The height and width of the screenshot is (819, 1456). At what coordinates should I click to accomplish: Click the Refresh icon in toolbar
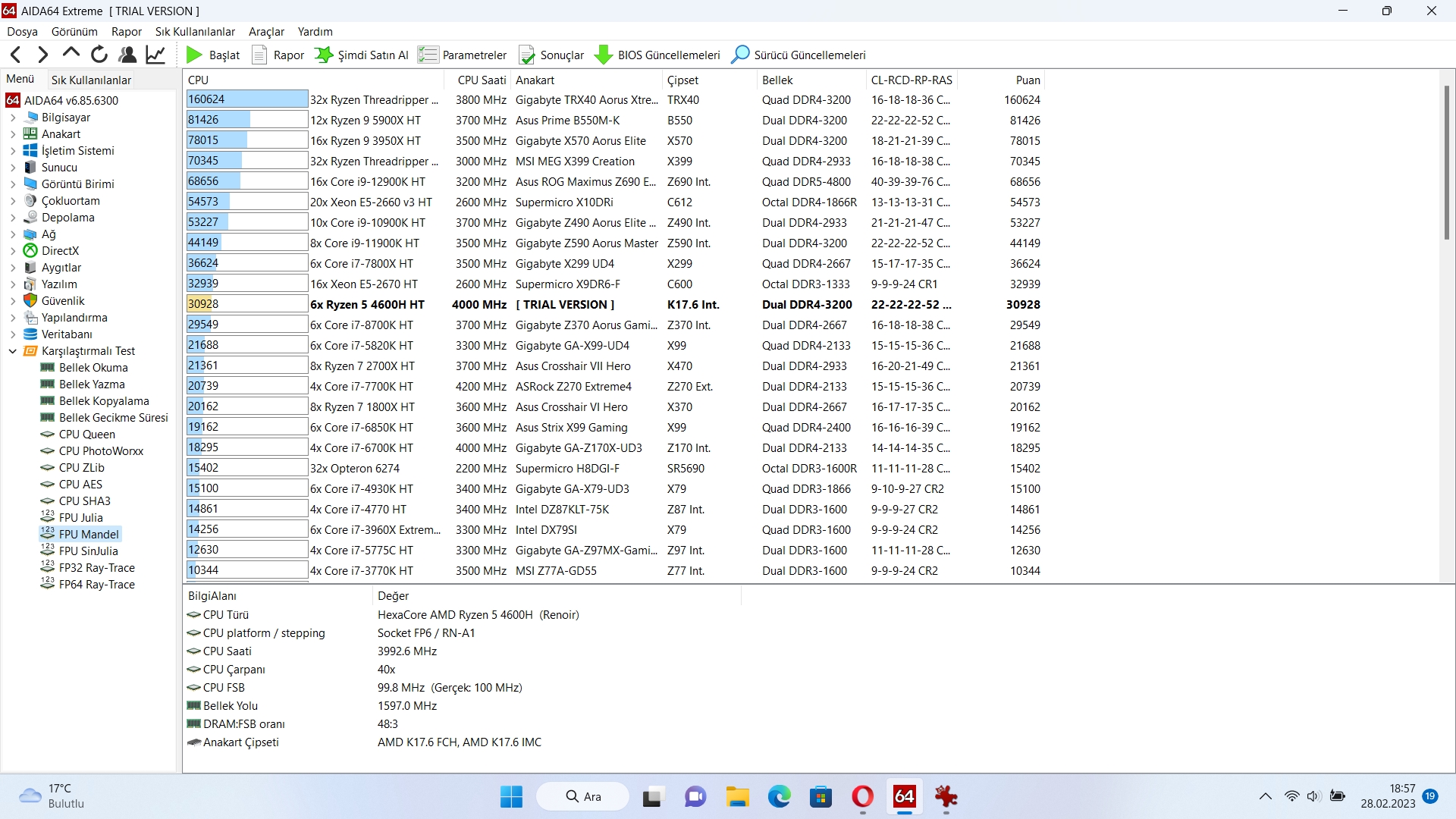coord(99,55)
